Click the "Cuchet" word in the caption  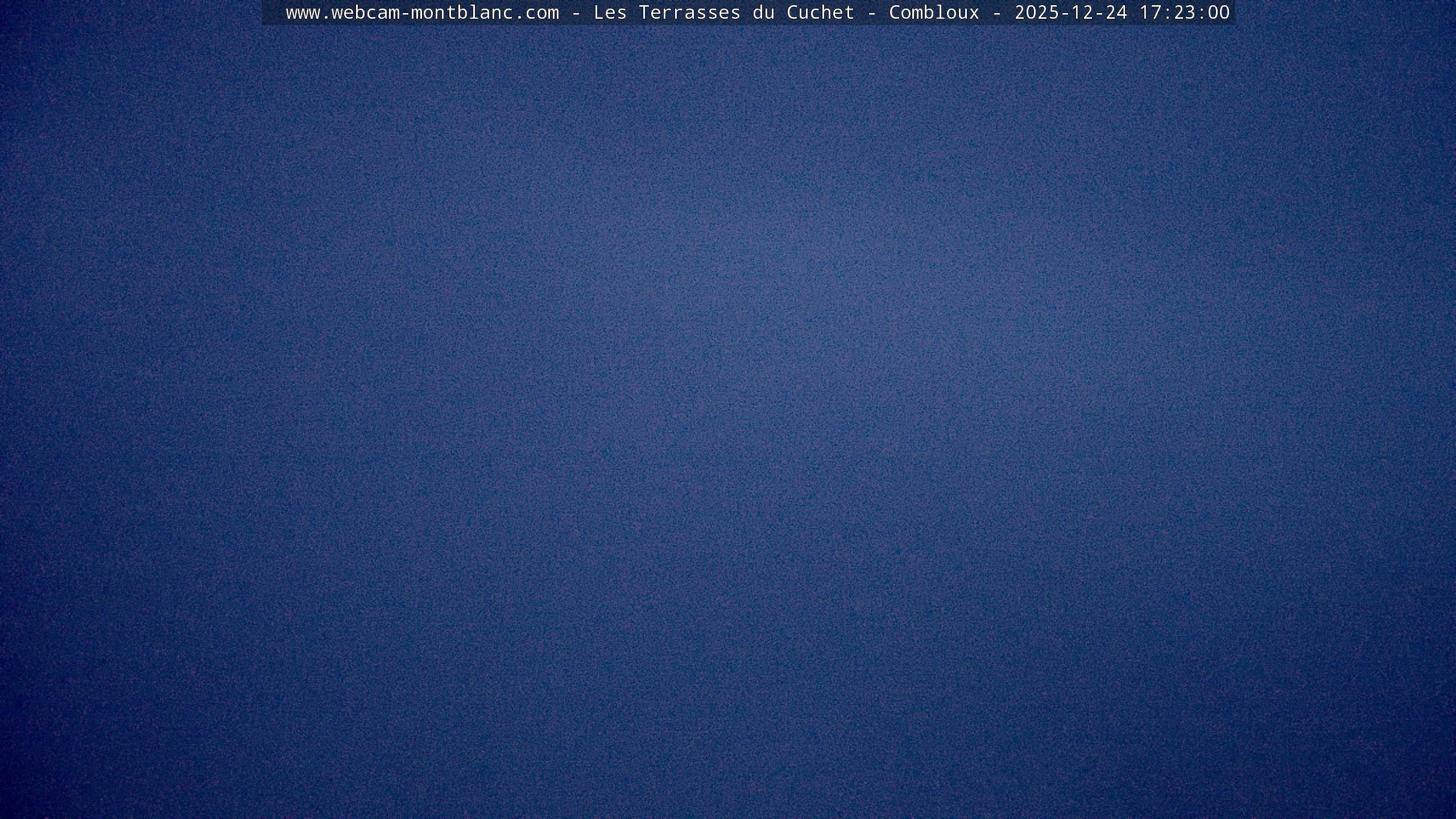820,13
